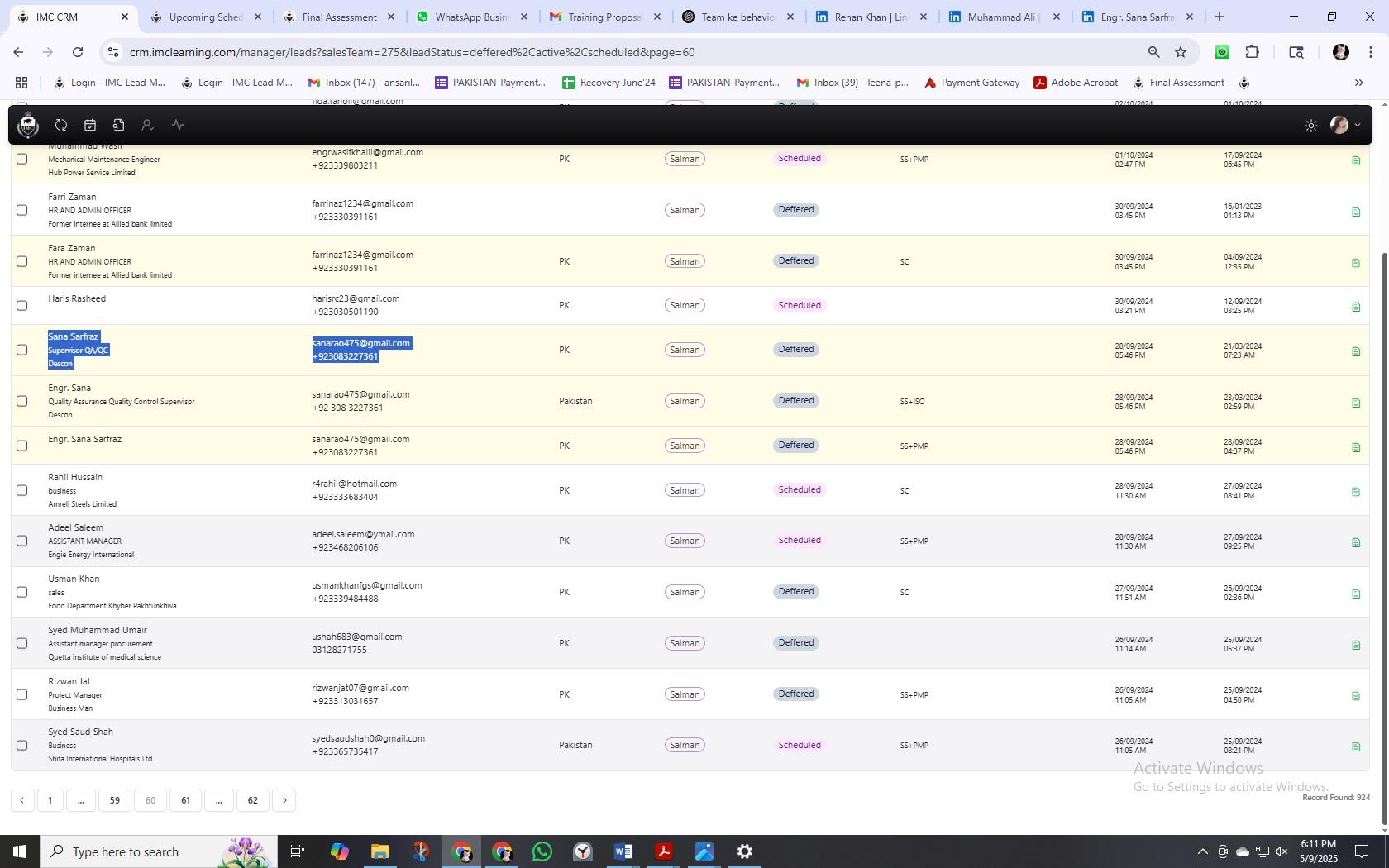1389x868 pixels.
Task: Click the document export icon in CRM toolbar
Action: click(x=118, y=125)
